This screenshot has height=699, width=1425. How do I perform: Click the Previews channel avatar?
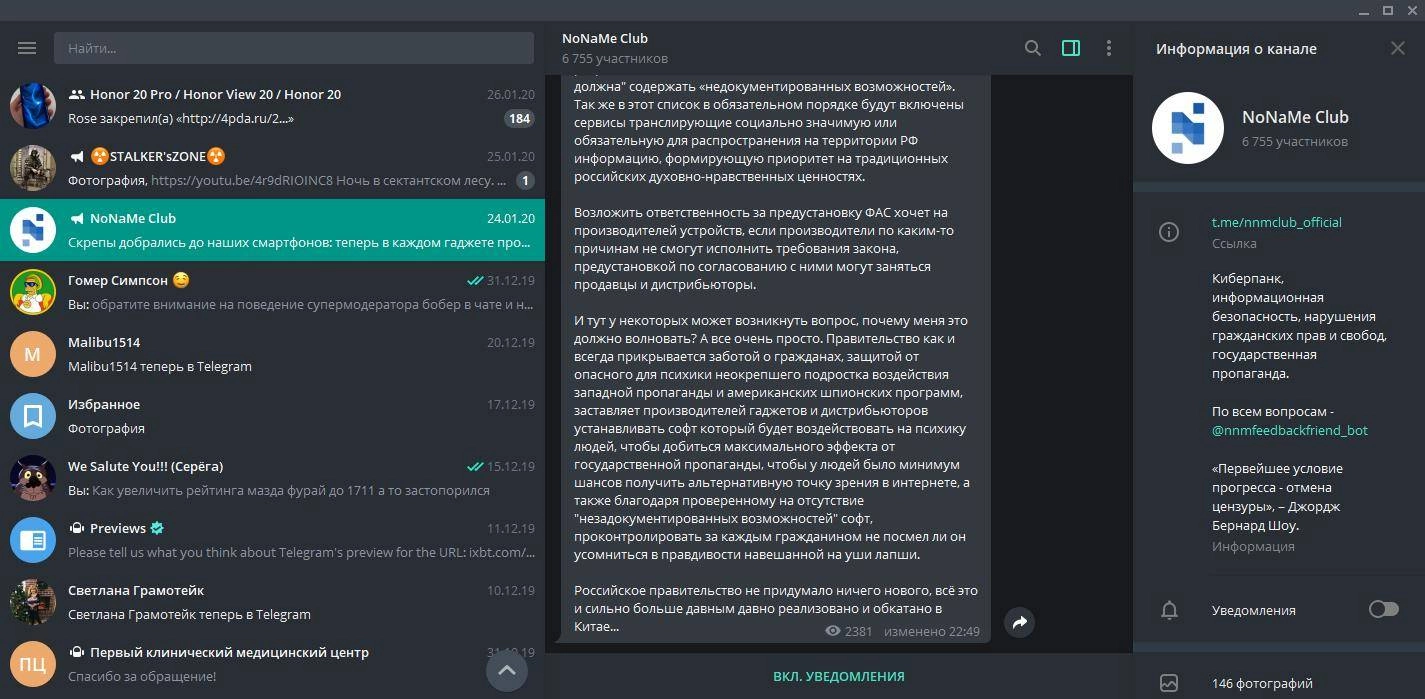click(x=32, y=540)
